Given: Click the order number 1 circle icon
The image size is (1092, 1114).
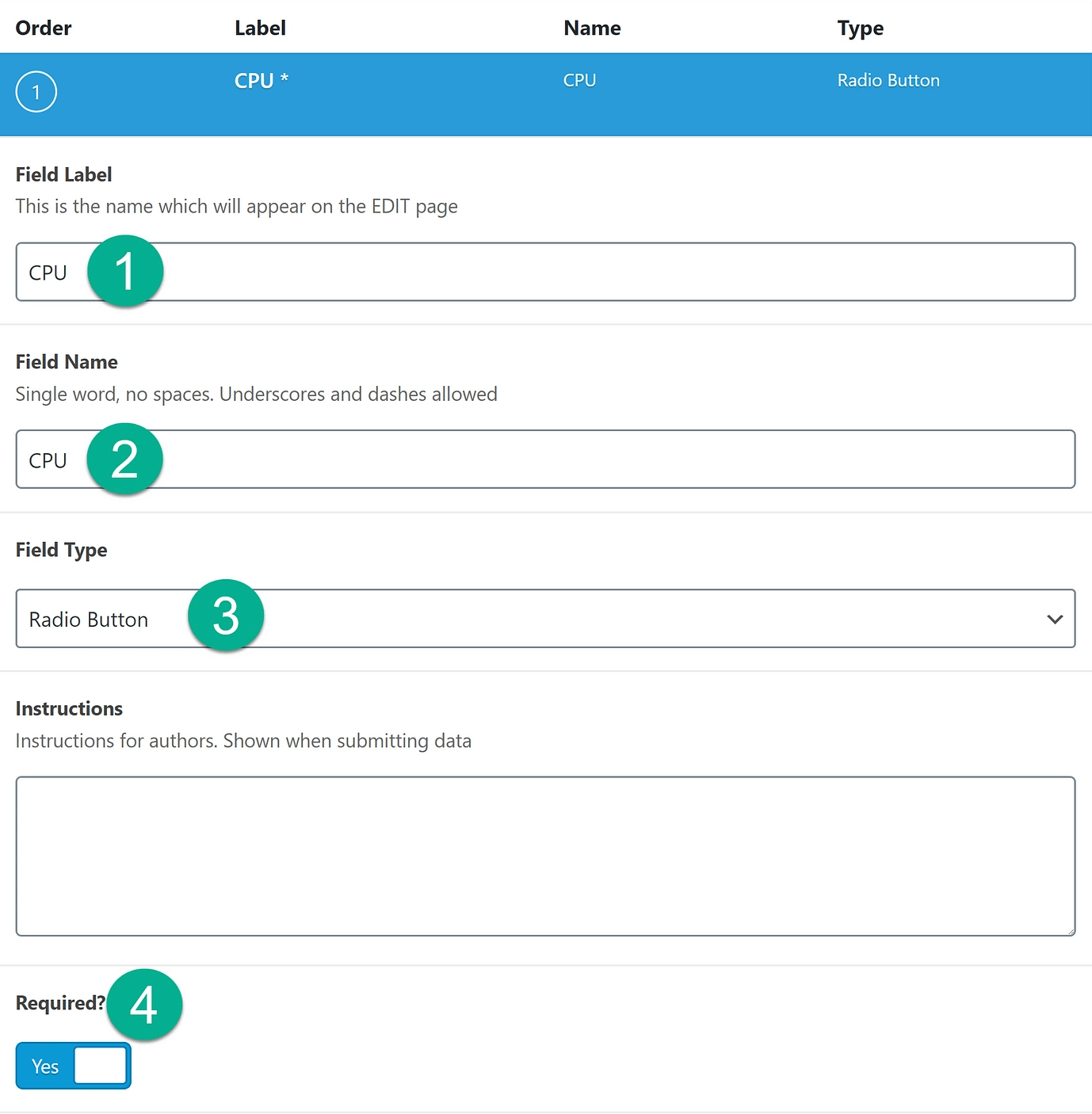Looking at the screenshot, I should 36,92.
